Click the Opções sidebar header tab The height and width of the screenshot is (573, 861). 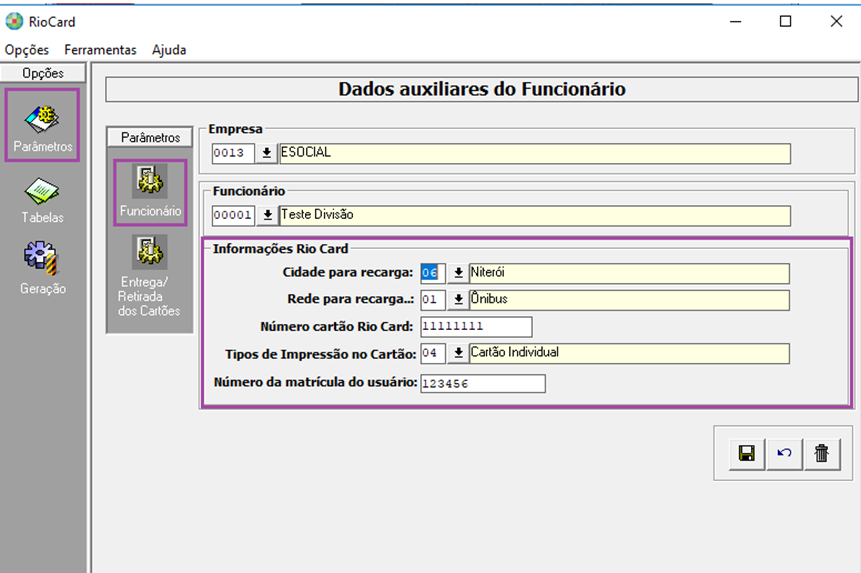42,73
